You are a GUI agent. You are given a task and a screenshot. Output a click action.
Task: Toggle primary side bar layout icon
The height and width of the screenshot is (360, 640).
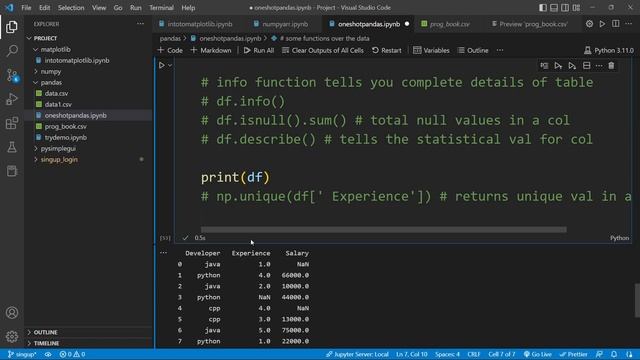[x=542, y=8]
